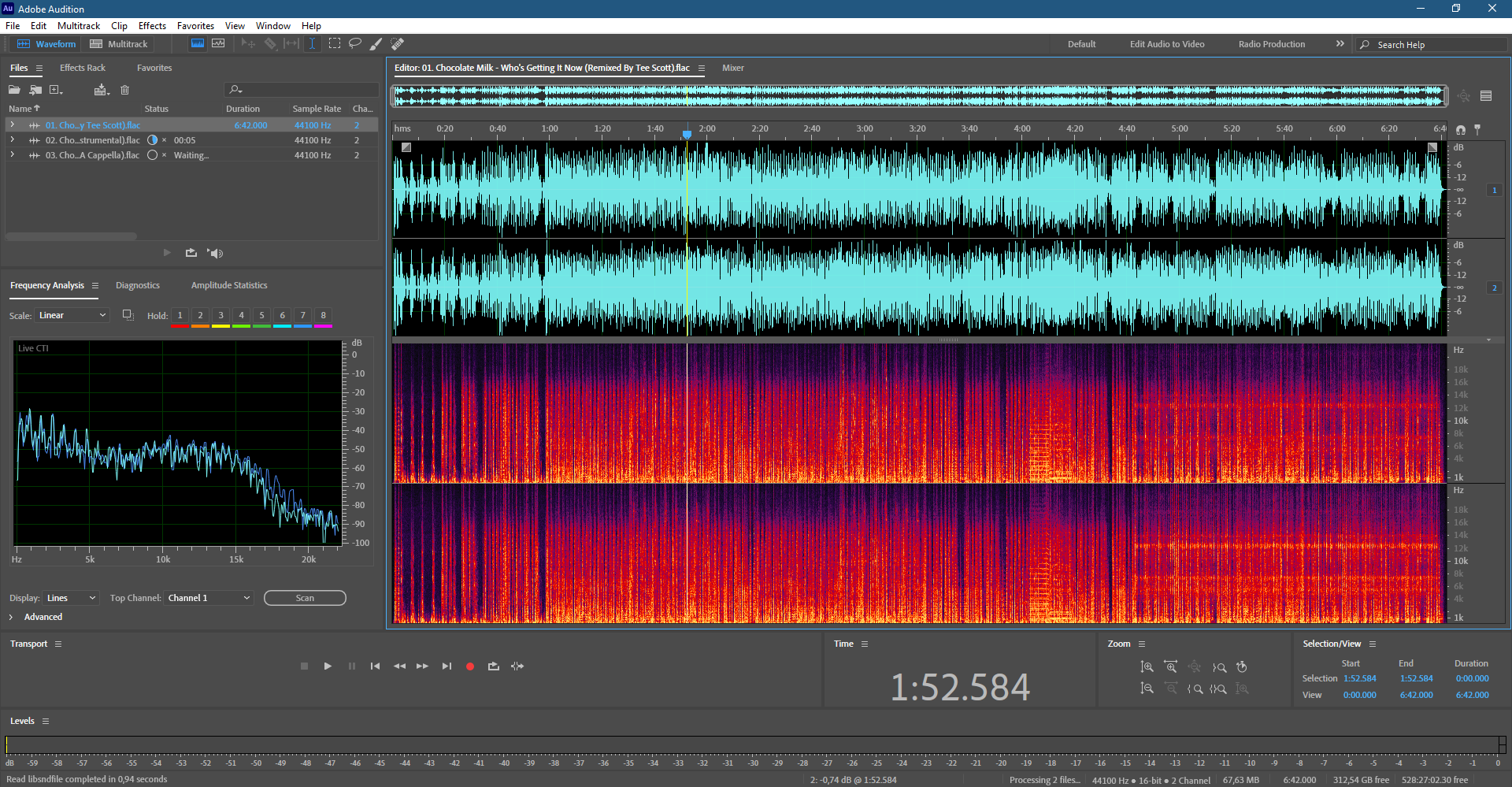Expand the 01. Cho...y Tee Scott).flac file row
This screenshot has height=787, width=1512.
tap(13, 124)
